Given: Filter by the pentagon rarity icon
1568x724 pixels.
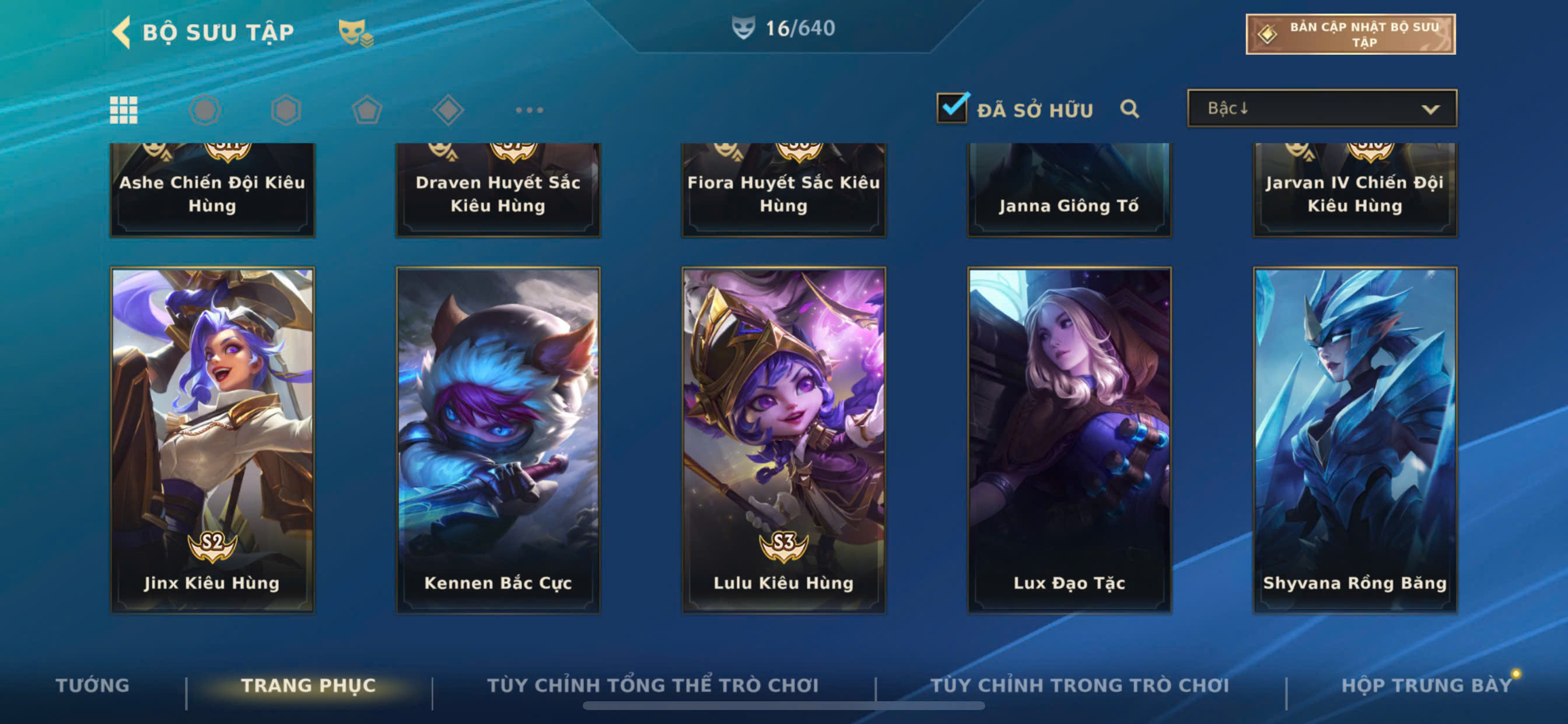Looking at the screenshot, I should (x=367, y=110).
